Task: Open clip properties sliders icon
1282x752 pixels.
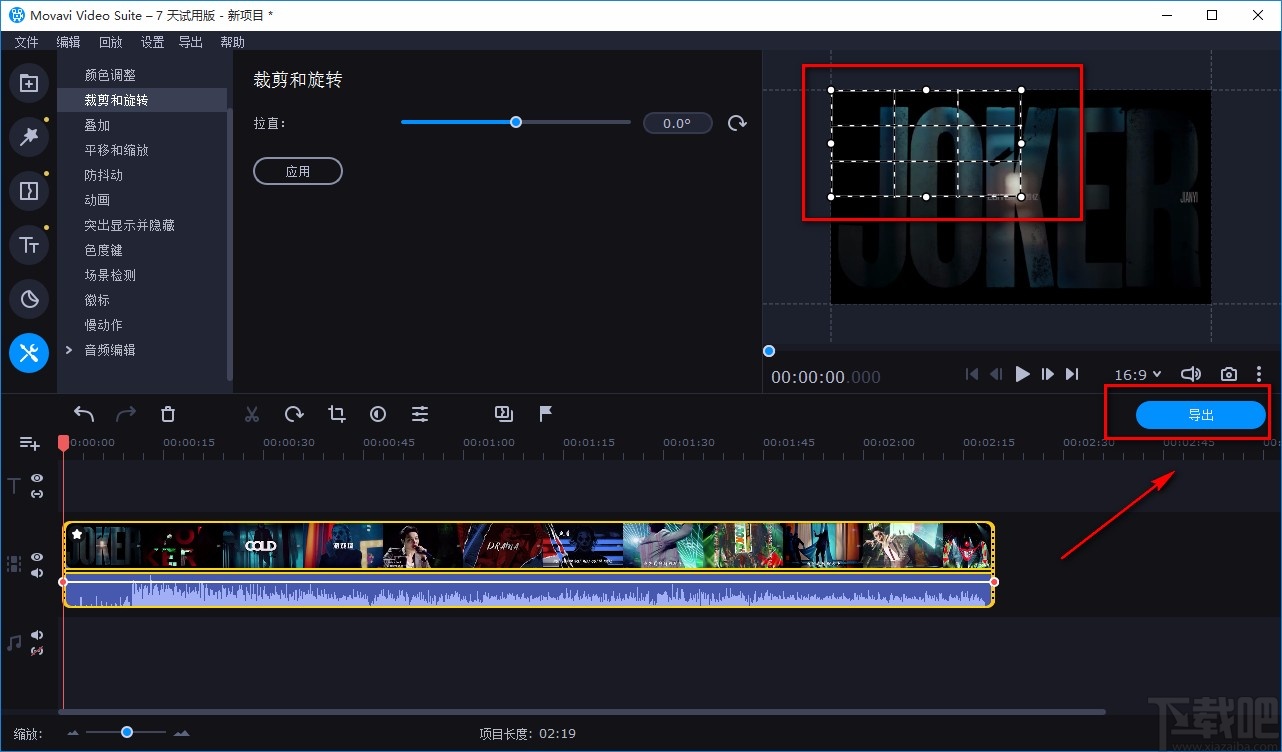Action: point(420,414)
